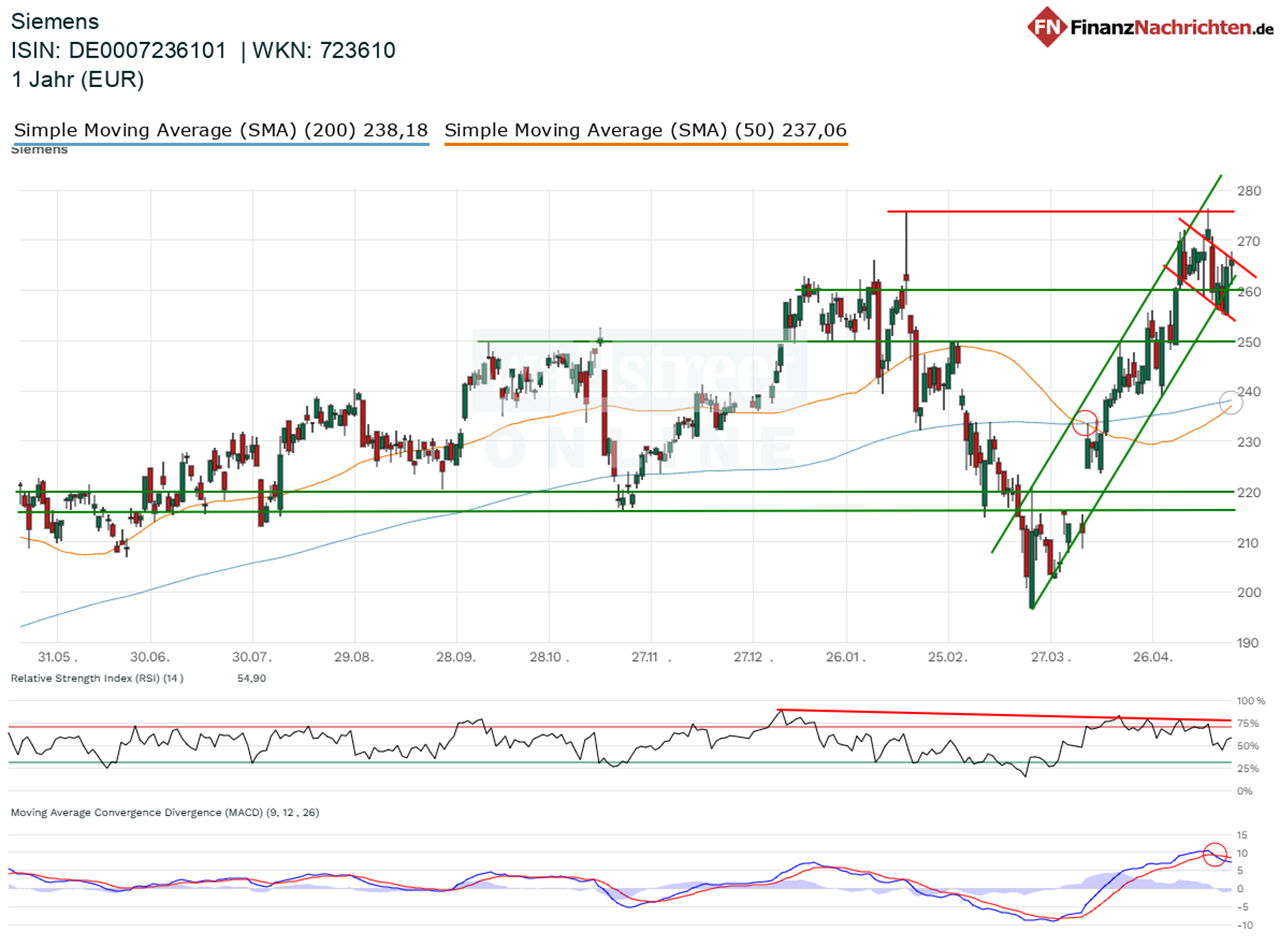Image resolution: width=1280 pixels, height=940 pixels.
Task: Click the 240 price axis label
Action: 1251,392
